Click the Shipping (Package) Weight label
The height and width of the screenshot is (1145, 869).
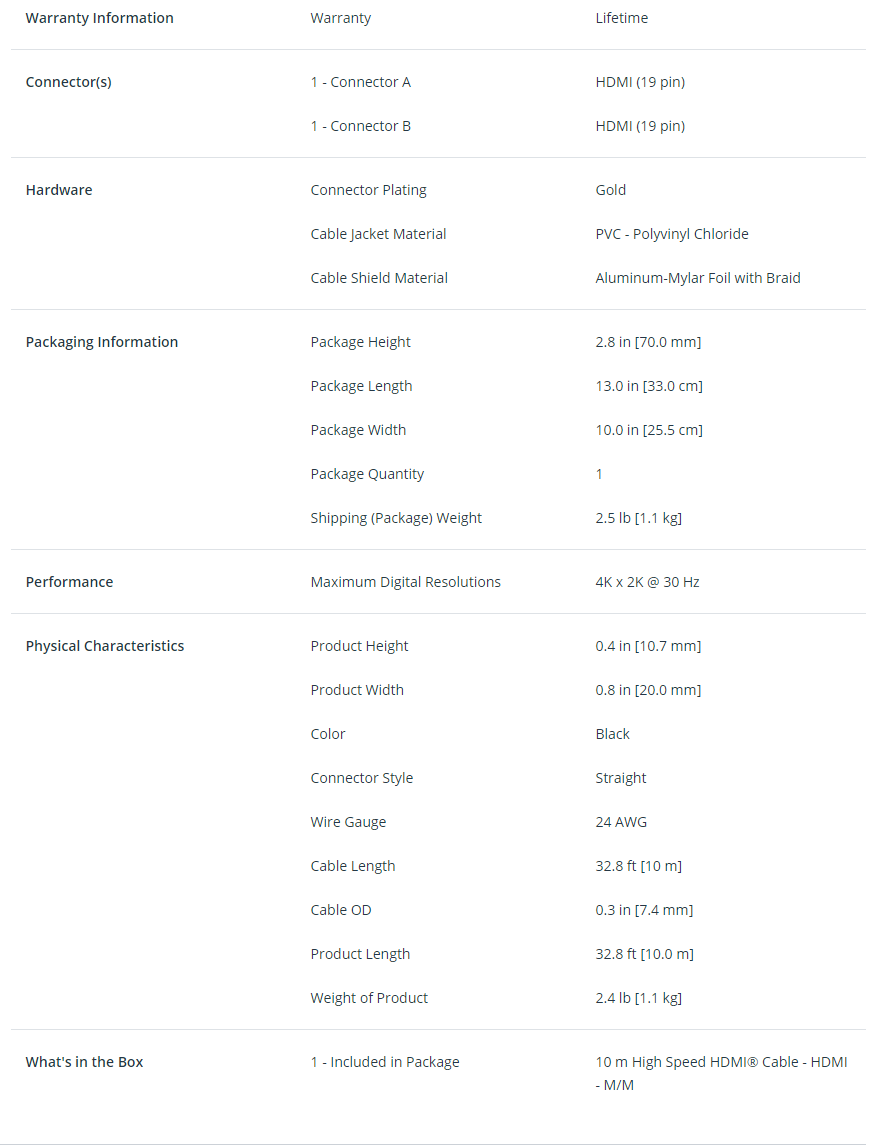396,518
